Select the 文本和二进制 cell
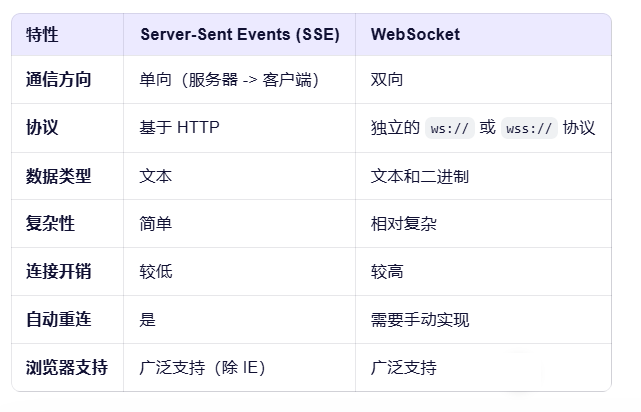Image resolution: width=641 pixels, height=412 pixels. click(x=419, y=177)
